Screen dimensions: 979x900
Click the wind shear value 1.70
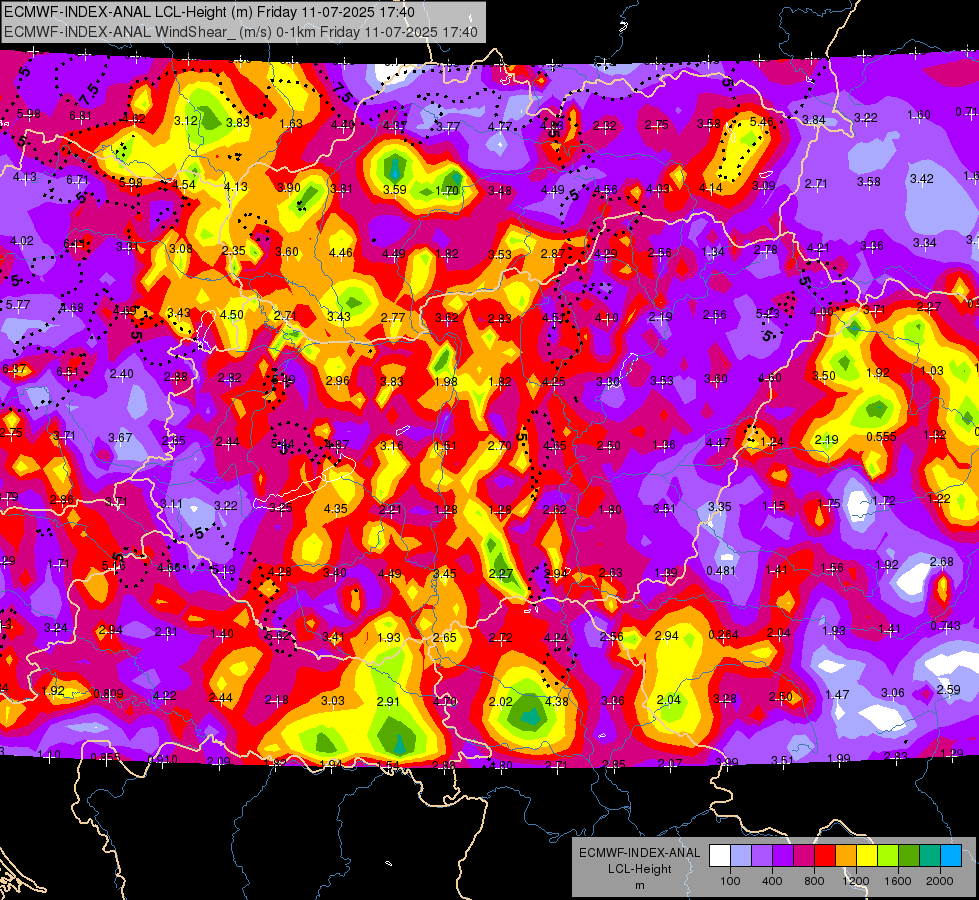(447, 190)
